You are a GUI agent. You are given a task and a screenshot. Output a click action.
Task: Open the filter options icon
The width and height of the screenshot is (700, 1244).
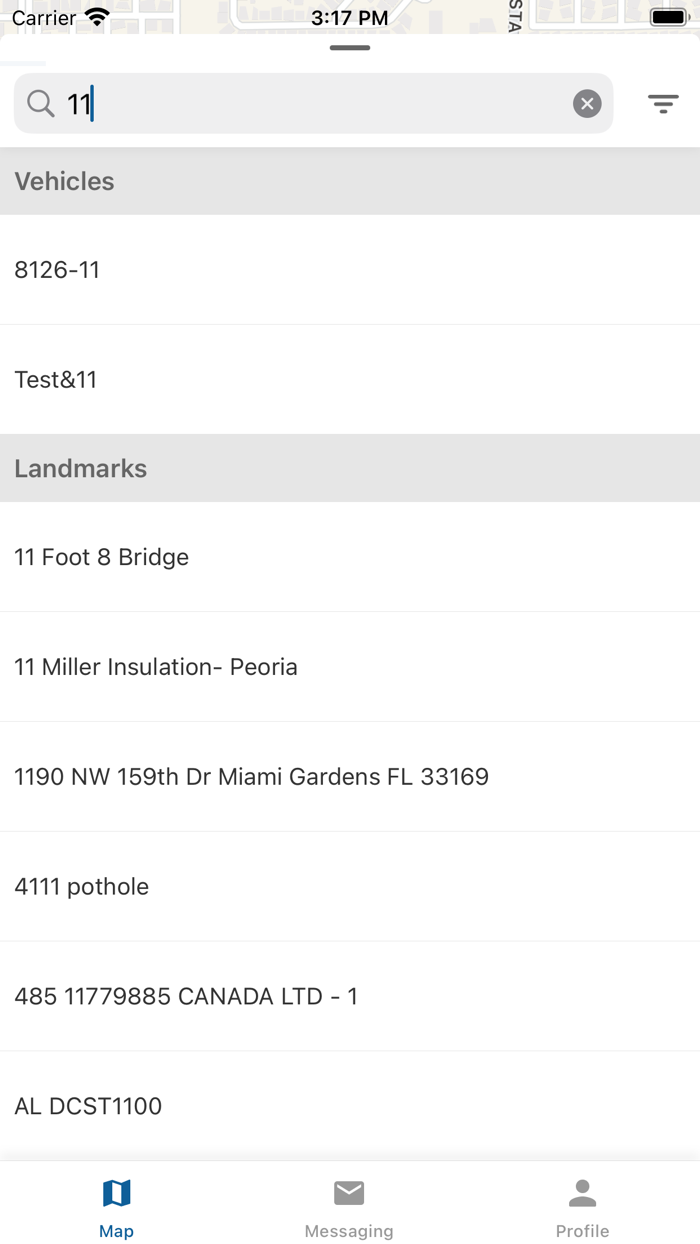pyautogui.click(x=663, y=103)
